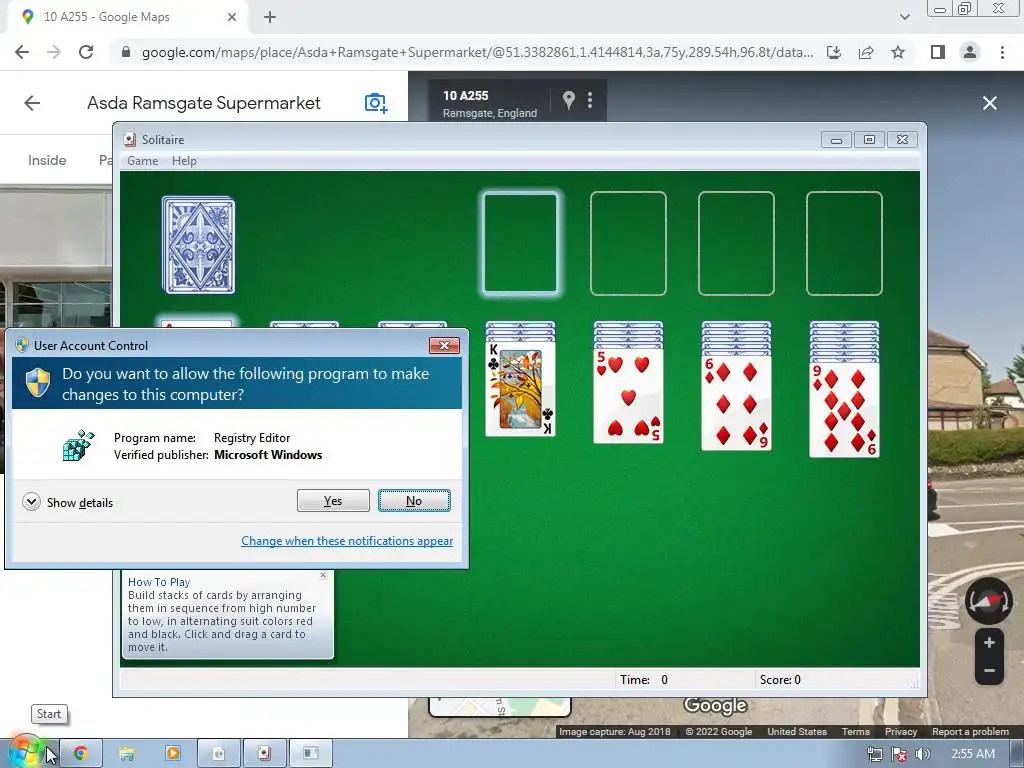Toggle the Chrome side panel
1024x768 pixels.
pyautogui.click(x=938, y=52)
